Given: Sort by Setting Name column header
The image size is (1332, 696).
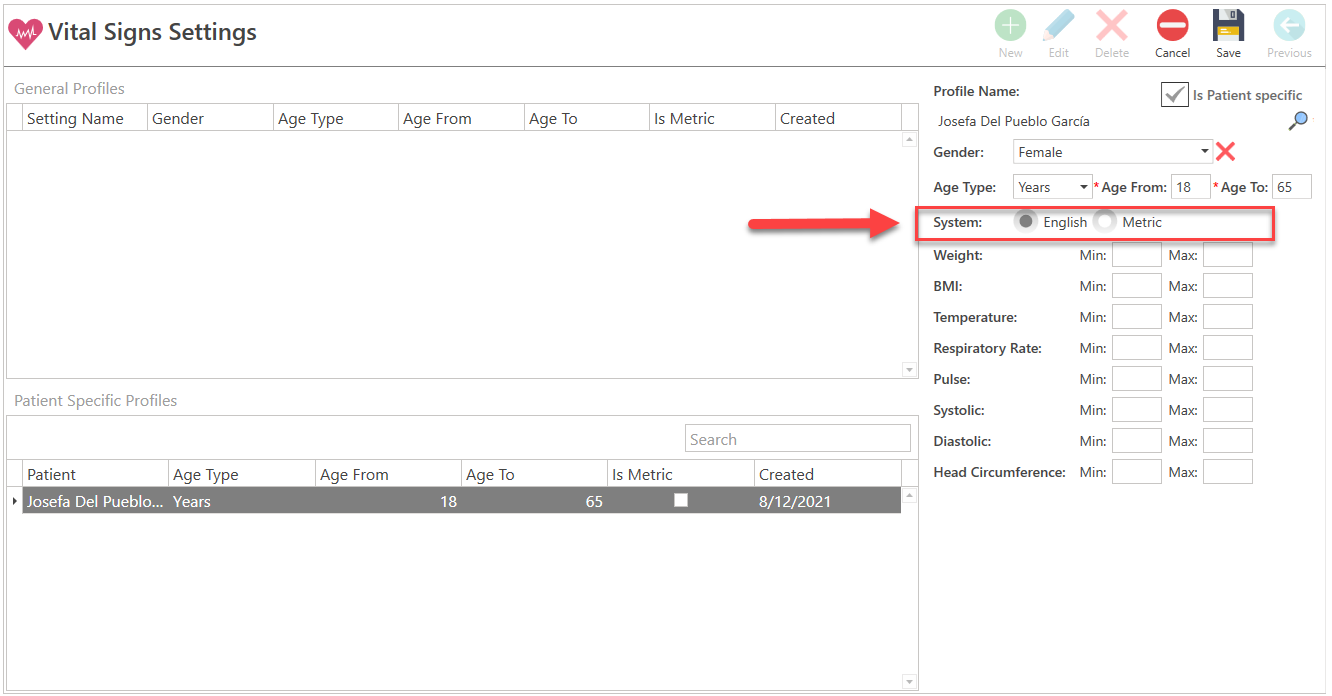Looking at the screenshot, I should (x=85, y=118).
